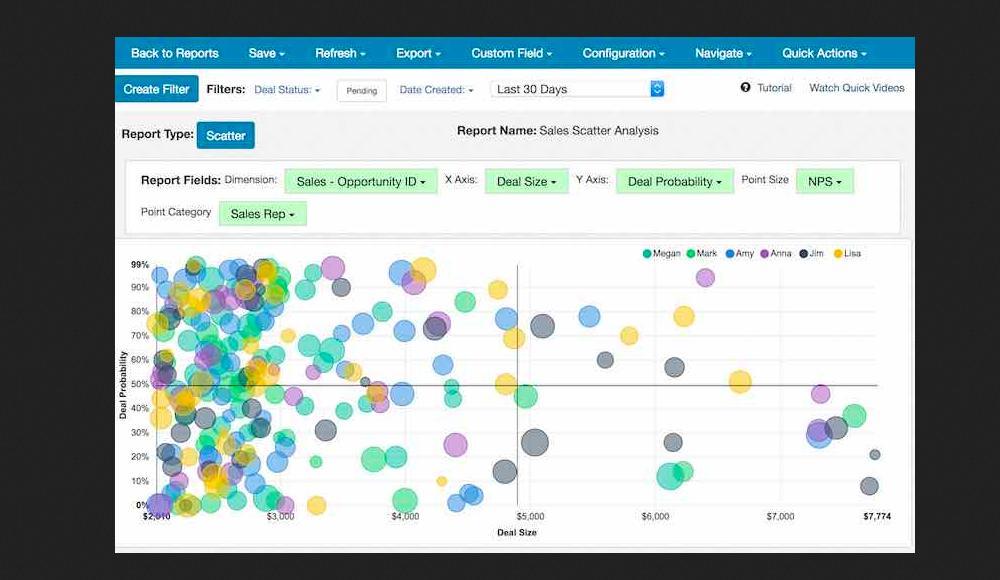Click Jim's dark legend marker
This screenshot has height=580, width=1000.
[x=803, y=254]
